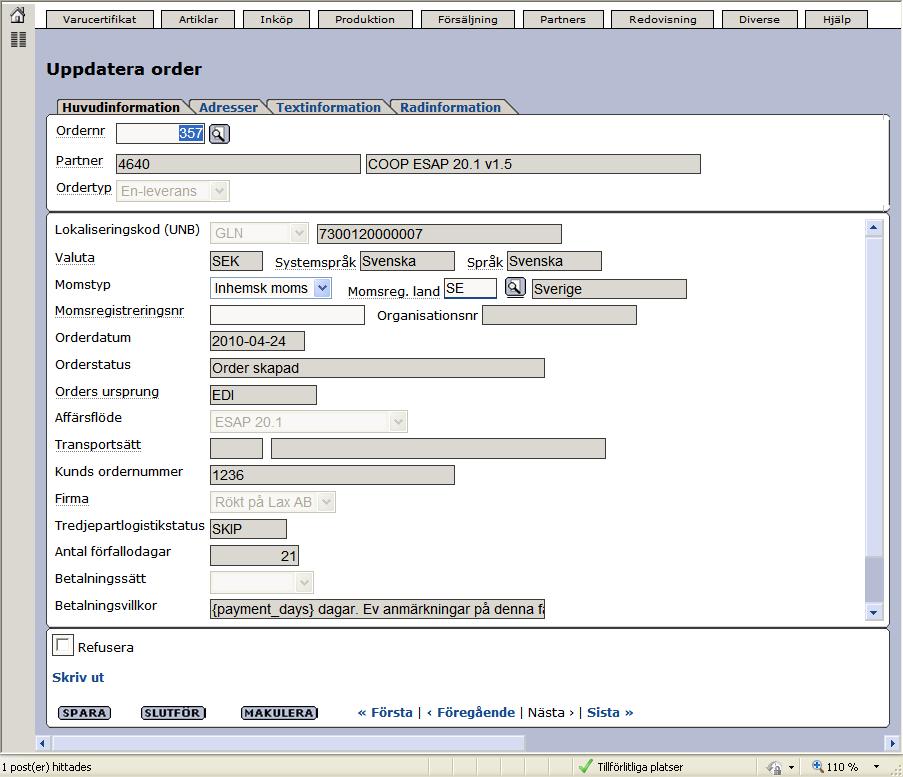Open the zoom magnifier icon in status bar
Screen dimensions: 903x777
point(817,766)
